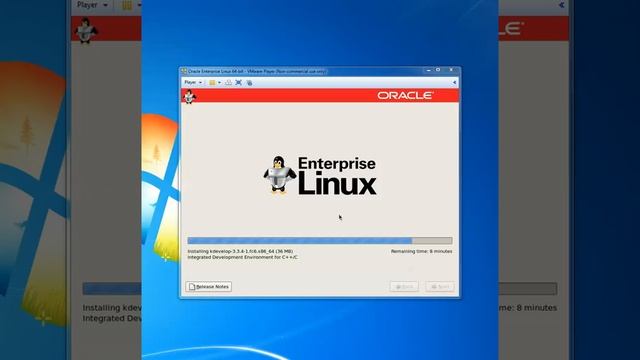Viewport: 640px width, 360px height.
Task: Click the Unity mode toolbar icon
Action: click(x=249, y=82)
